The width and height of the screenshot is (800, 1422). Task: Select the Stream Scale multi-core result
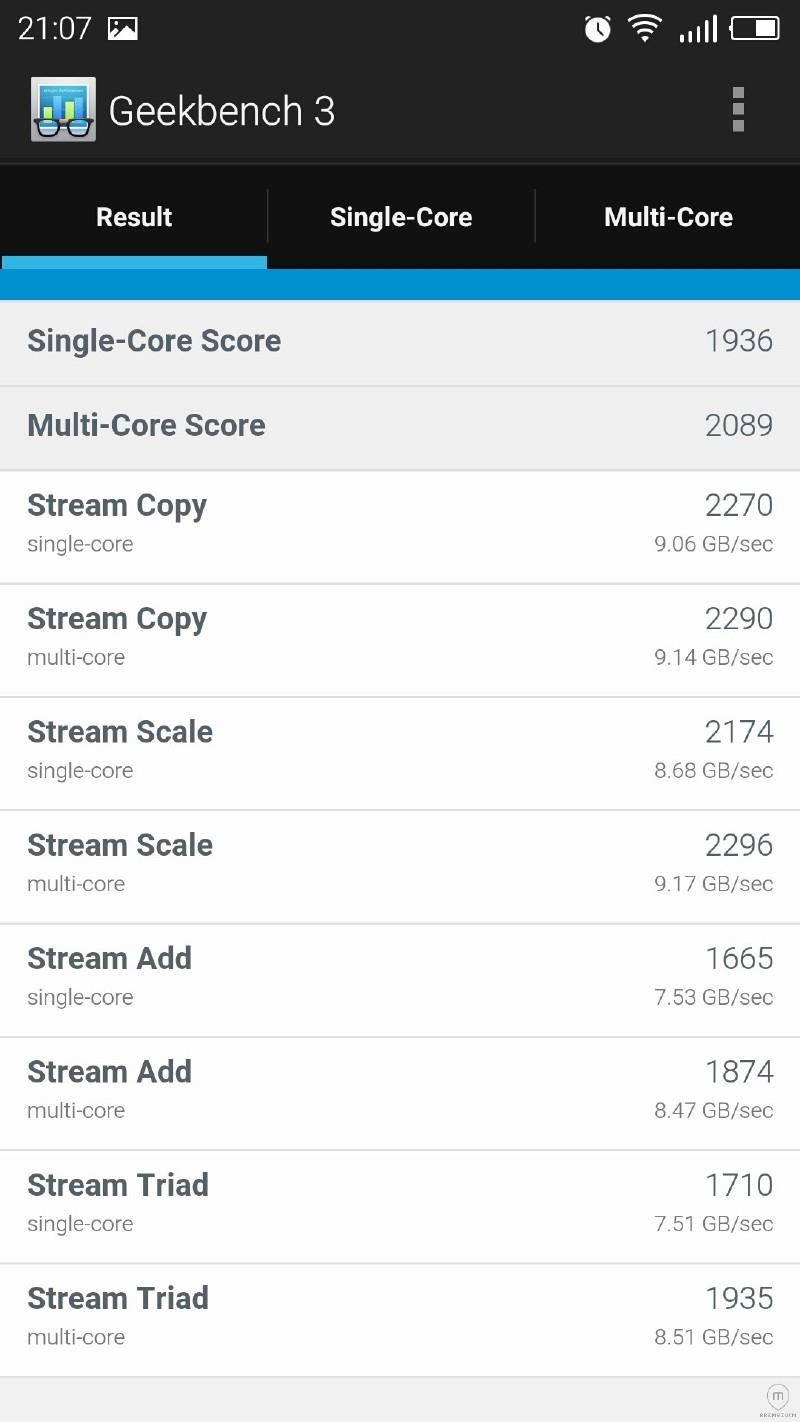pos(400,865)
